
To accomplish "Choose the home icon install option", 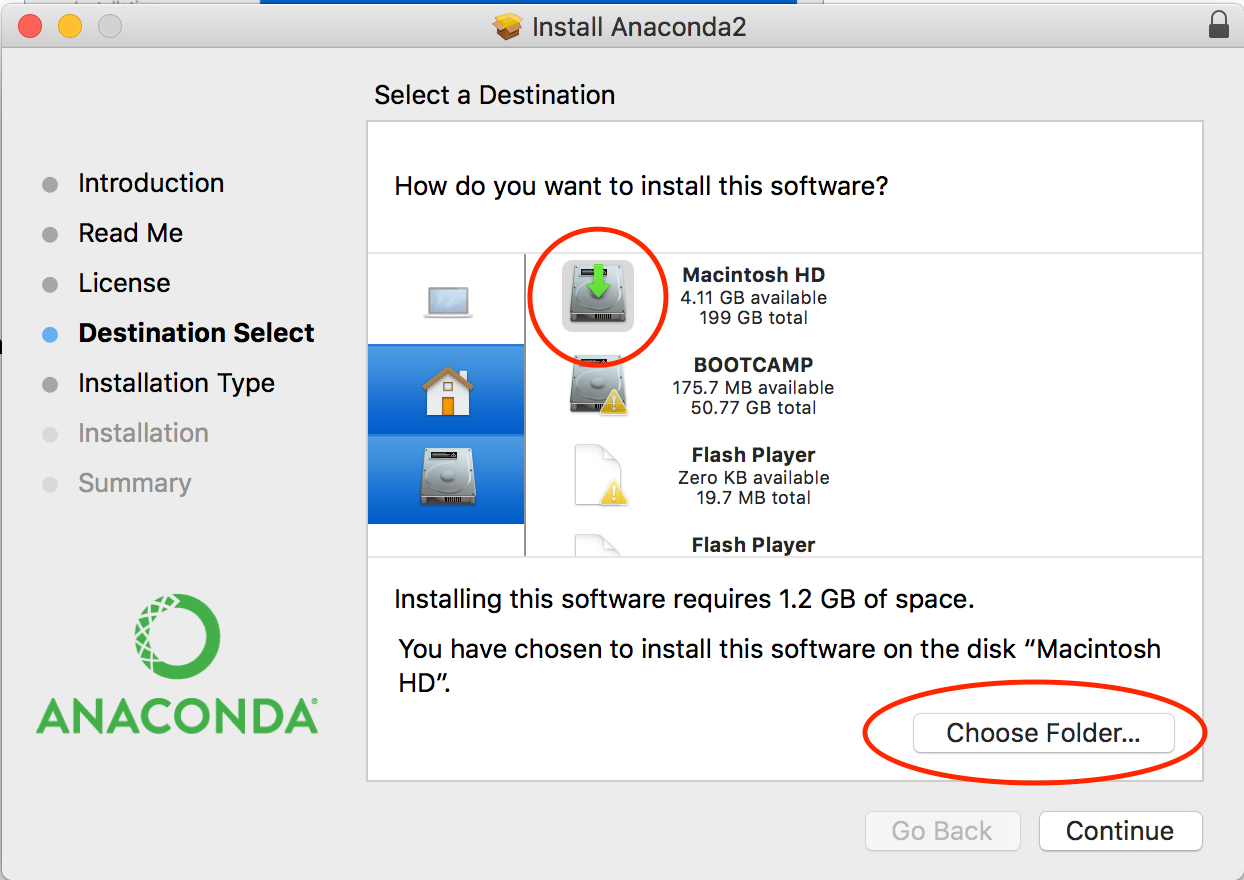I will (447, 390).
